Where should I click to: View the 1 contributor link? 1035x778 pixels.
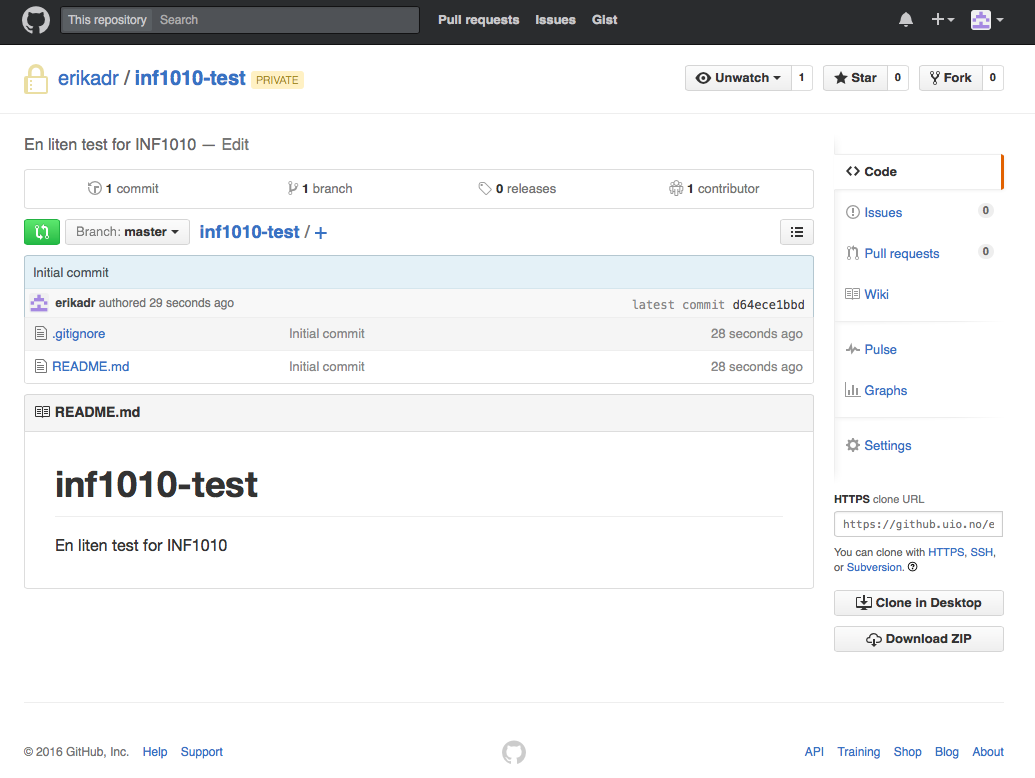pos(714,189)
